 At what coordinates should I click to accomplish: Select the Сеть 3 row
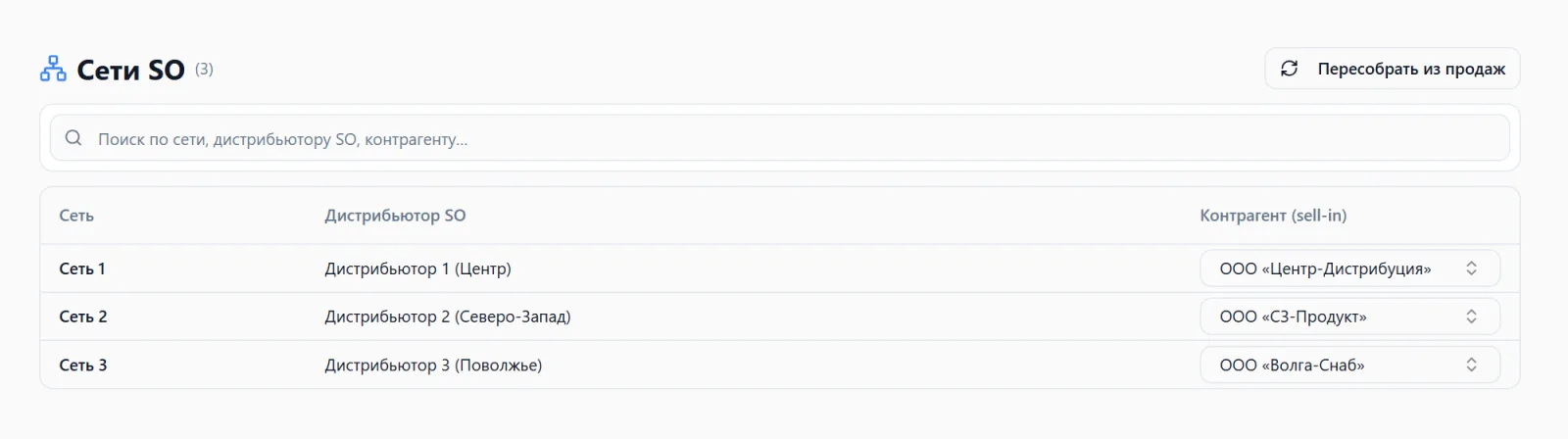click(779, 365)
